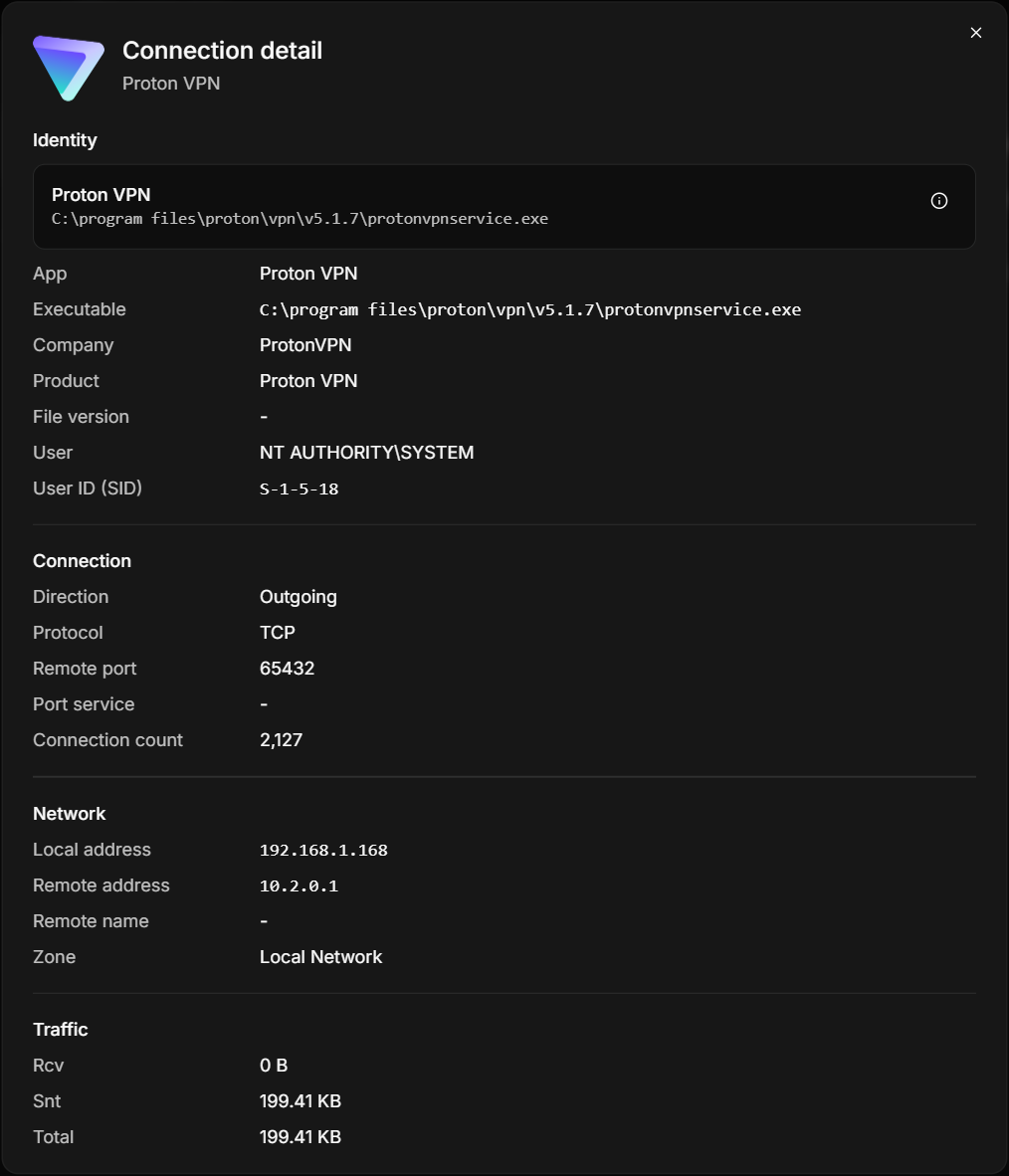1009x1176 pixels.
Task: Click the Proton VPN logo icon
Action: coord(69,68)
